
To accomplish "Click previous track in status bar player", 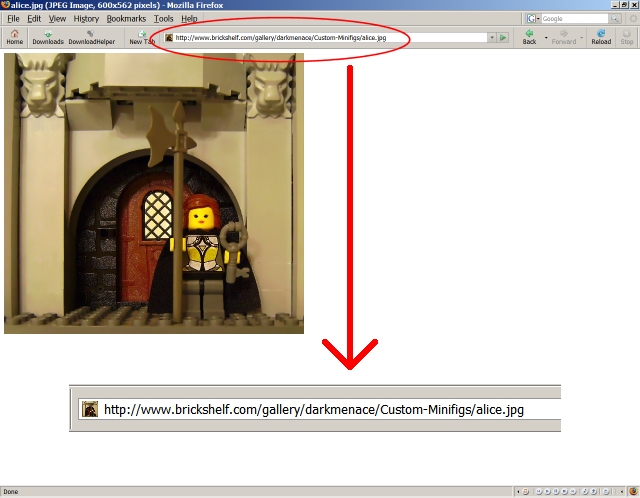I will point(539,491).
